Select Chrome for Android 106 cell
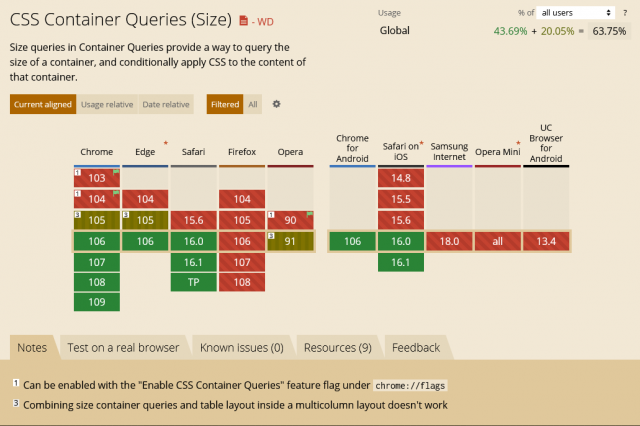Viewport: 640px width, 426px height. pyautogui.click(x=352, y=241)
